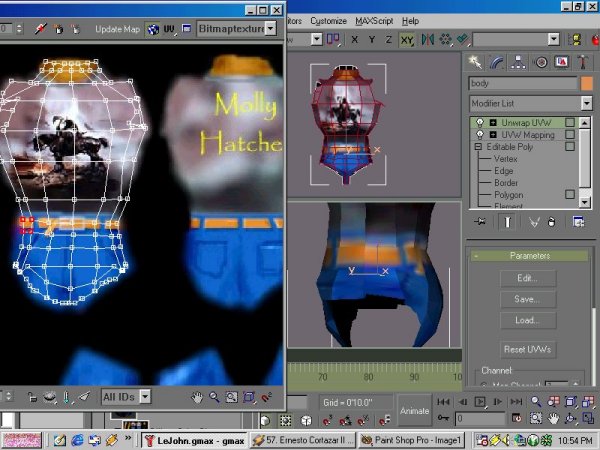Switch to the Hierarchy panel tab
The height and width of the screenshot is (450, 600).
pyautogui.click(x=518, y=62)
